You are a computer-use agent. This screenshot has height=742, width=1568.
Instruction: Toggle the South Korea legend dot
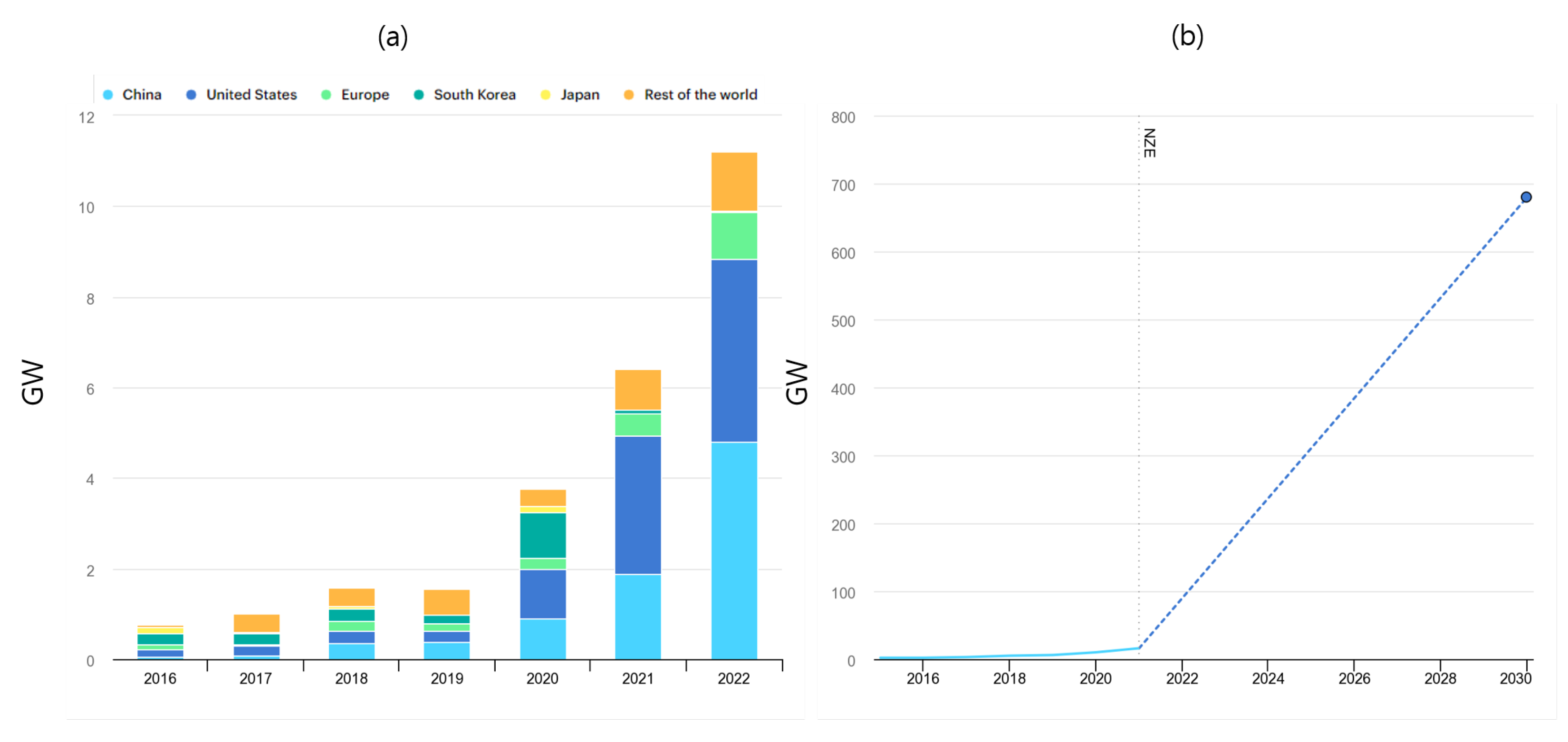[419, 95]
